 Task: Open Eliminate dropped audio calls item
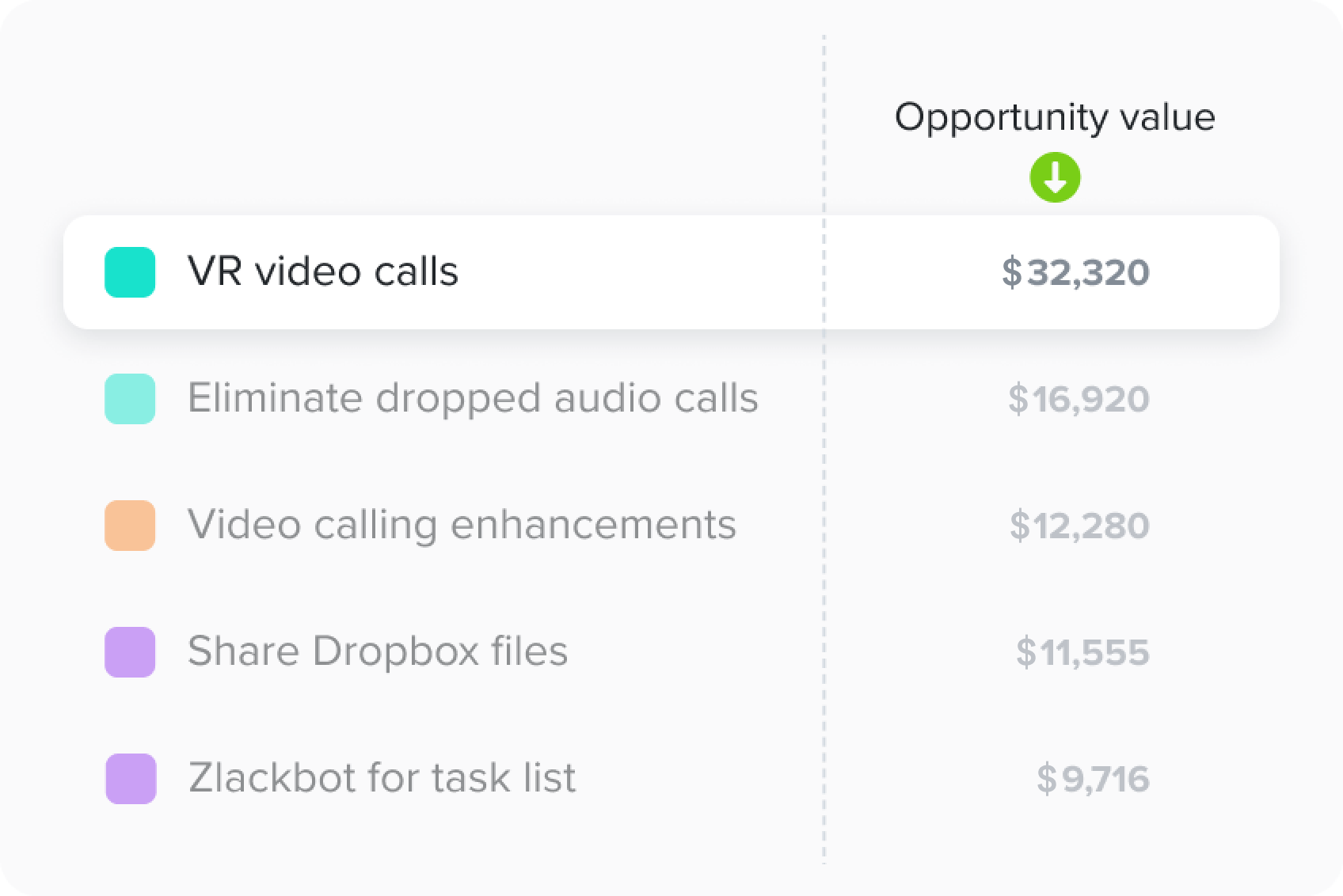coord(473,398)
